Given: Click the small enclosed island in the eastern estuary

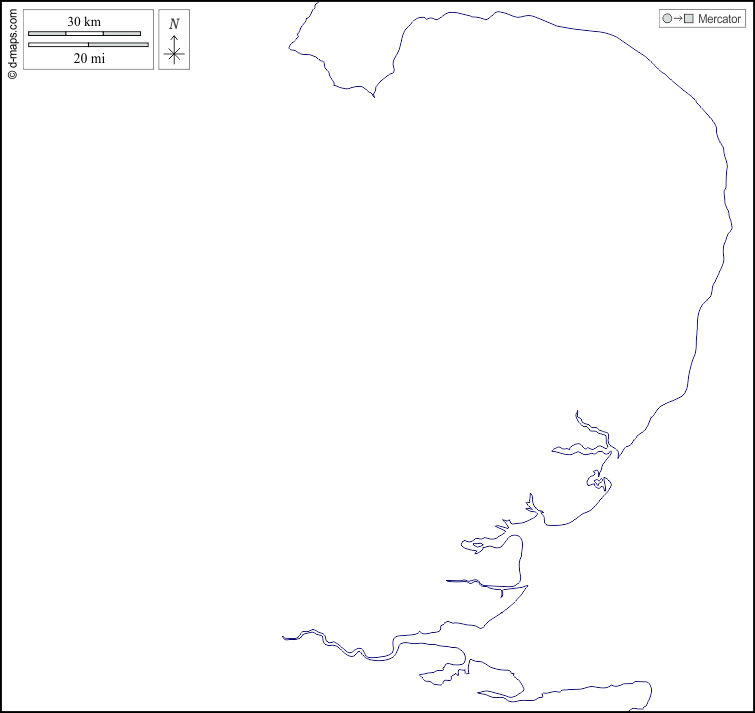Looking at the screenshot, I should (599, 484).
